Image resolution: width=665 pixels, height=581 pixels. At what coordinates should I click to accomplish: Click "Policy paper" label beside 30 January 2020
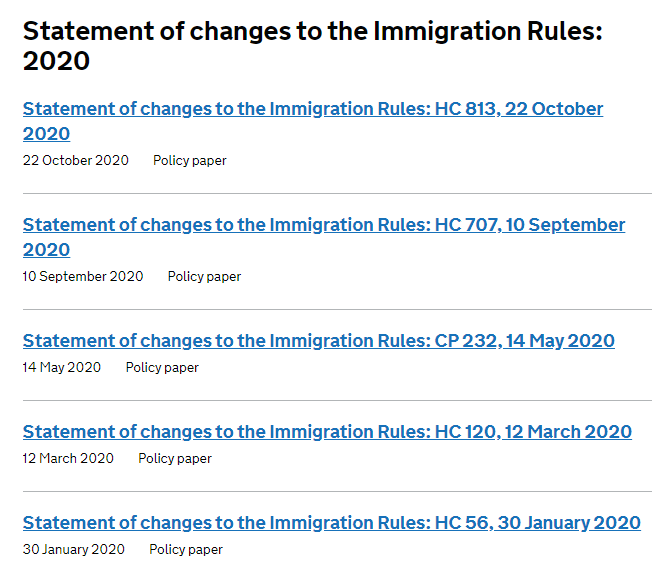coord(186,549)
